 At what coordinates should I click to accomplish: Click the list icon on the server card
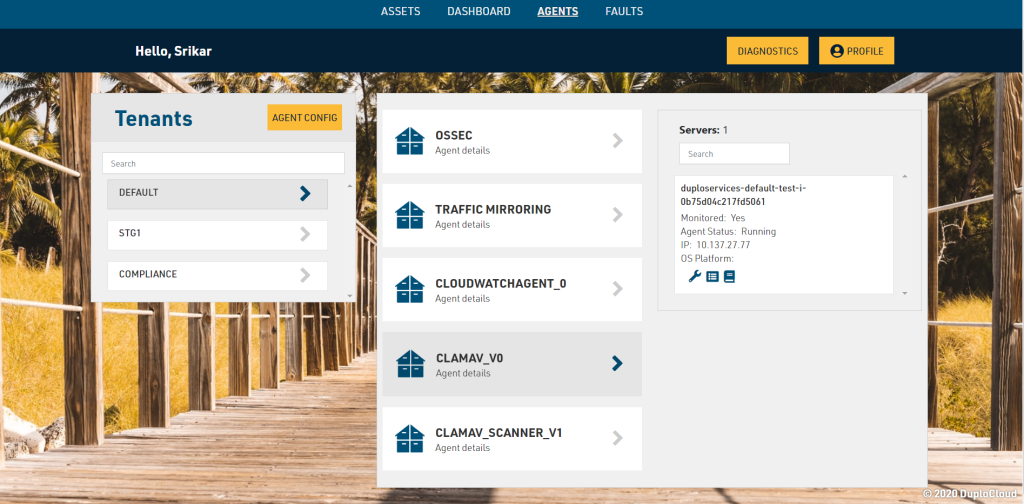coord(712,276)
